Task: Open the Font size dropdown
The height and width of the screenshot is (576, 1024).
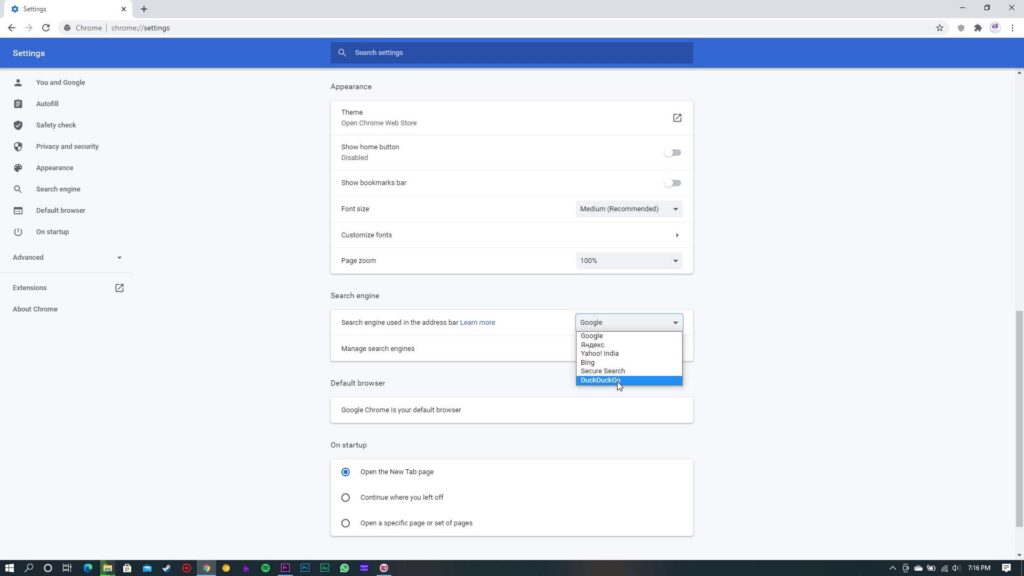Action: pyautogui.click(x=629, y=209)
